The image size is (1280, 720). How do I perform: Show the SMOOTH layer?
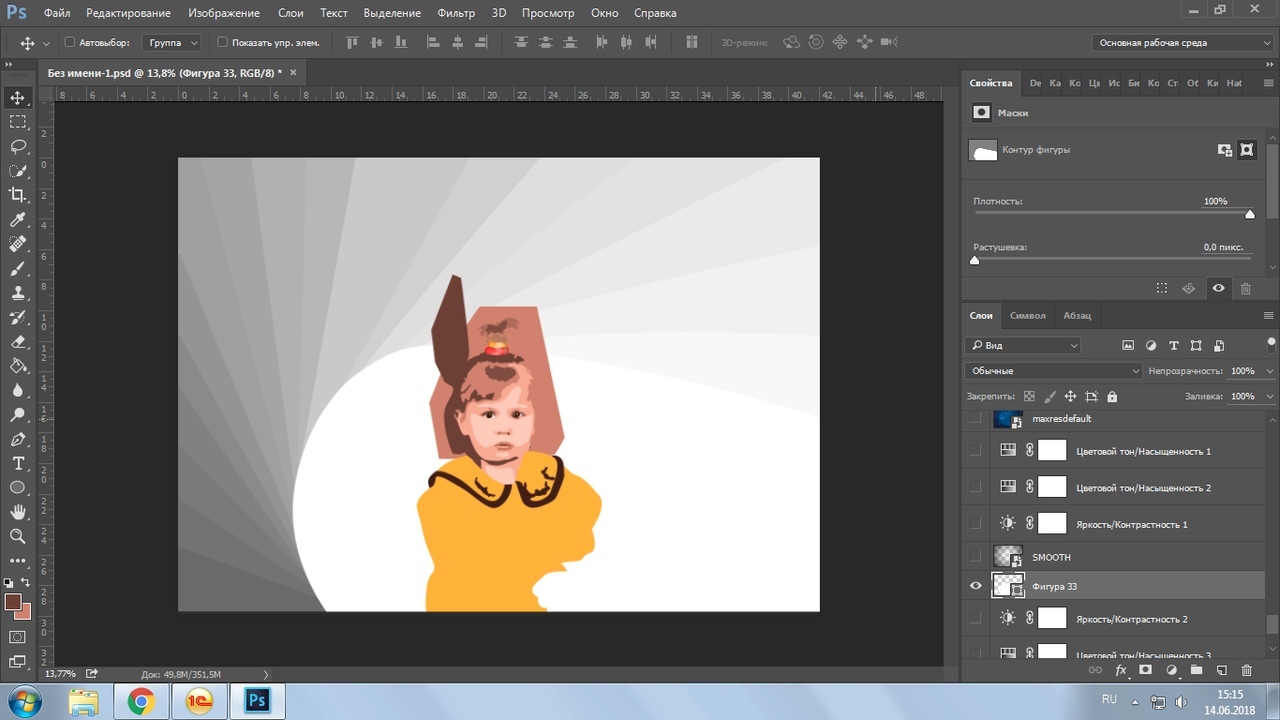[x=976, y=556]
